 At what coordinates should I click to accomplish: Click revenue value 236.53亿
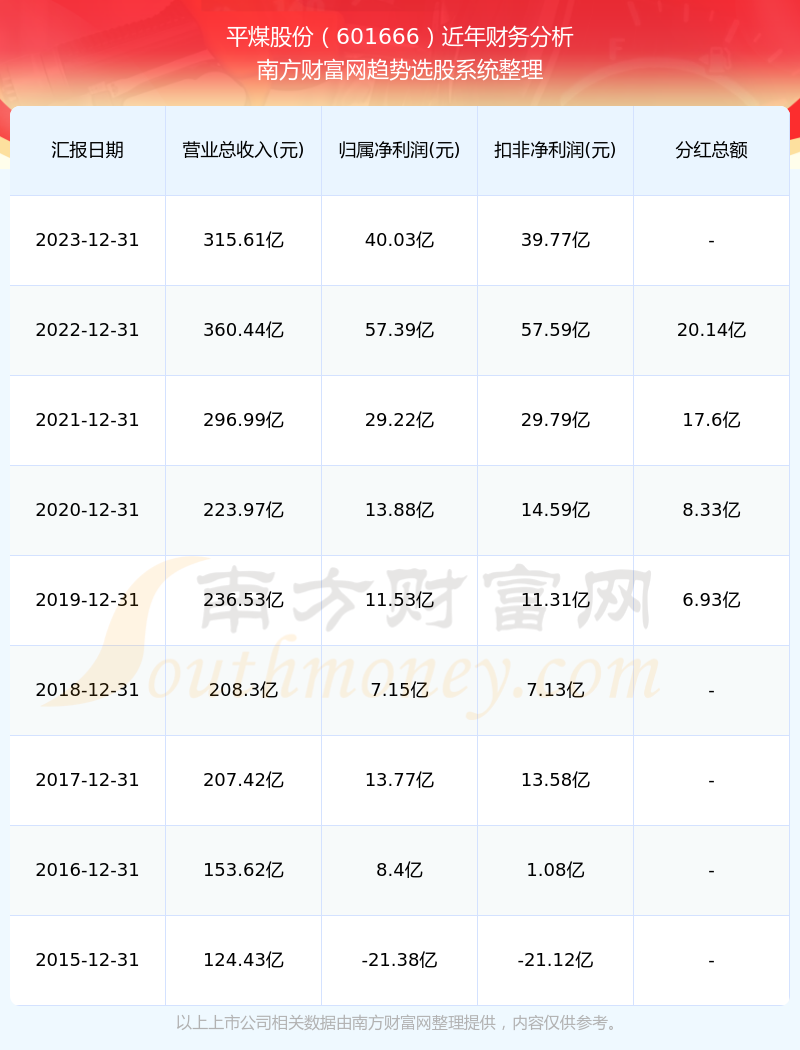tap(244, 600)
